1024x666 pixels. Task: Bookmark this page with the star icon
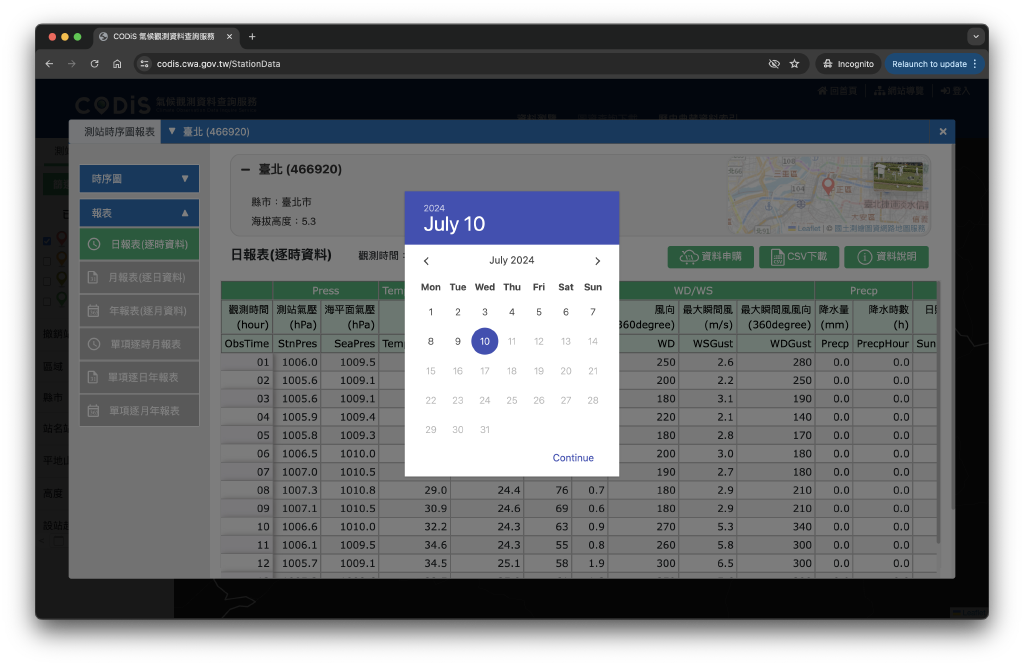(794, 64)
